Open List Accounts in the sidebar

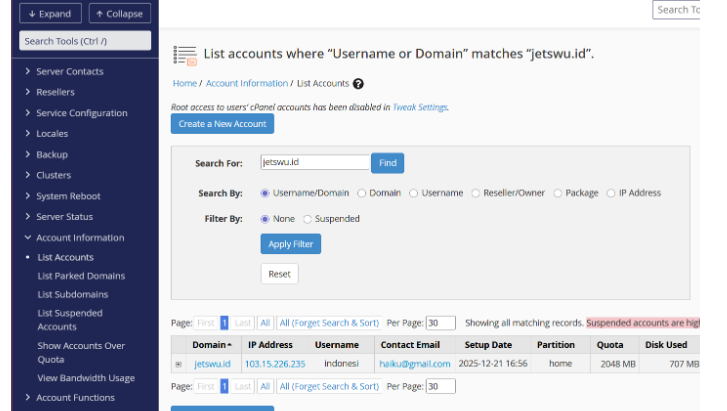(65, 257)
